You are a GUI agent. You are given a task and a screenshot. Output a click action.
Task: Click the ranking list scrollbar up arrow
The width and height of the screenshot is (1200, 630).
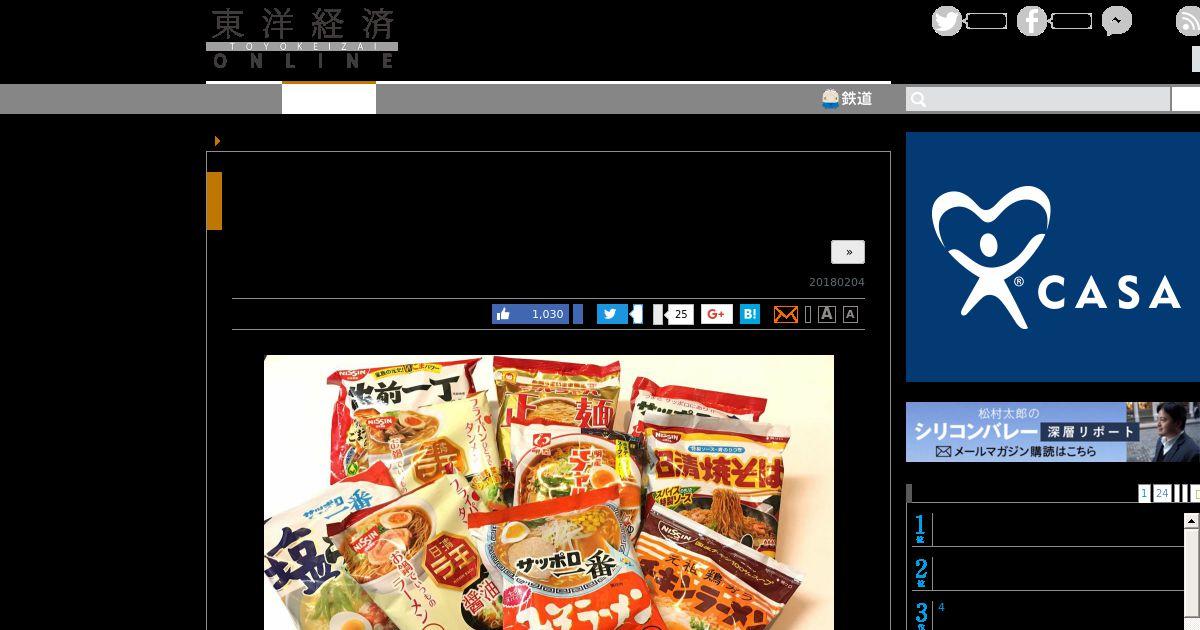pyautogui.click(x=1191, y=521)
